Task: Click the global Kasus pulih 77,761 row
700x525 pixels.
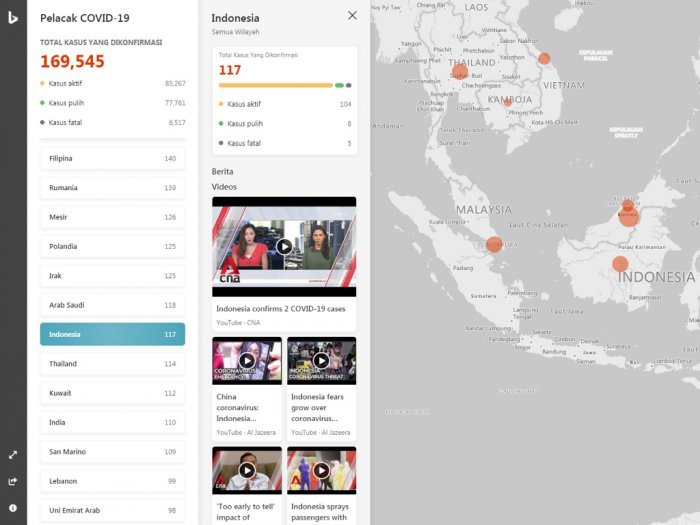Action: [x=112, y=103]
